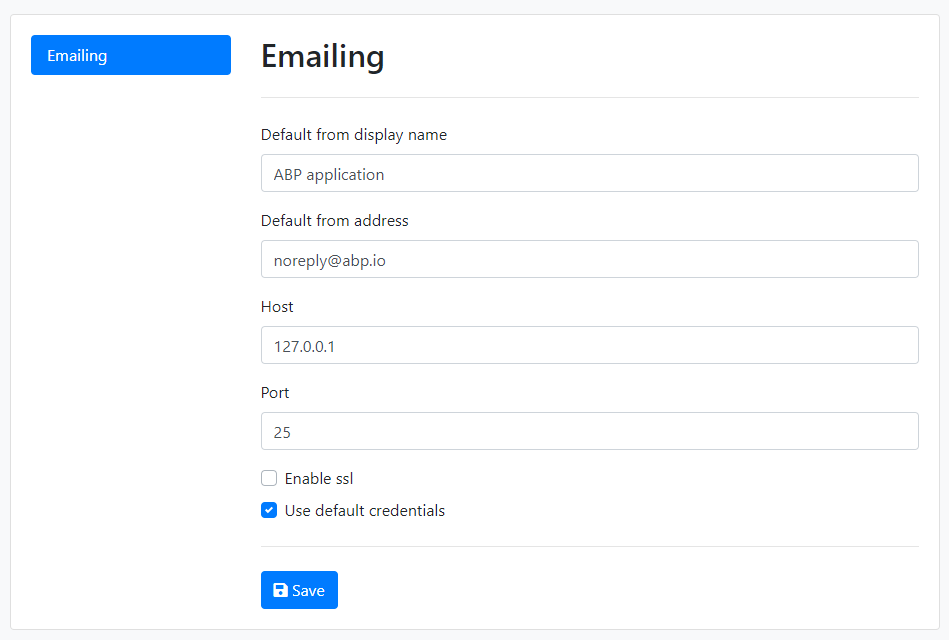Uncheck Use default credentials
Viewport: 949px width, 640px height.
pos(268,510)
